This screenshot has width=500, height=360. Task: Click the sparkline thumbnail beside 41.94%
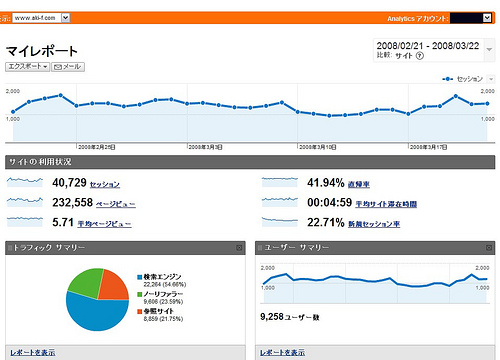point(280,182)
